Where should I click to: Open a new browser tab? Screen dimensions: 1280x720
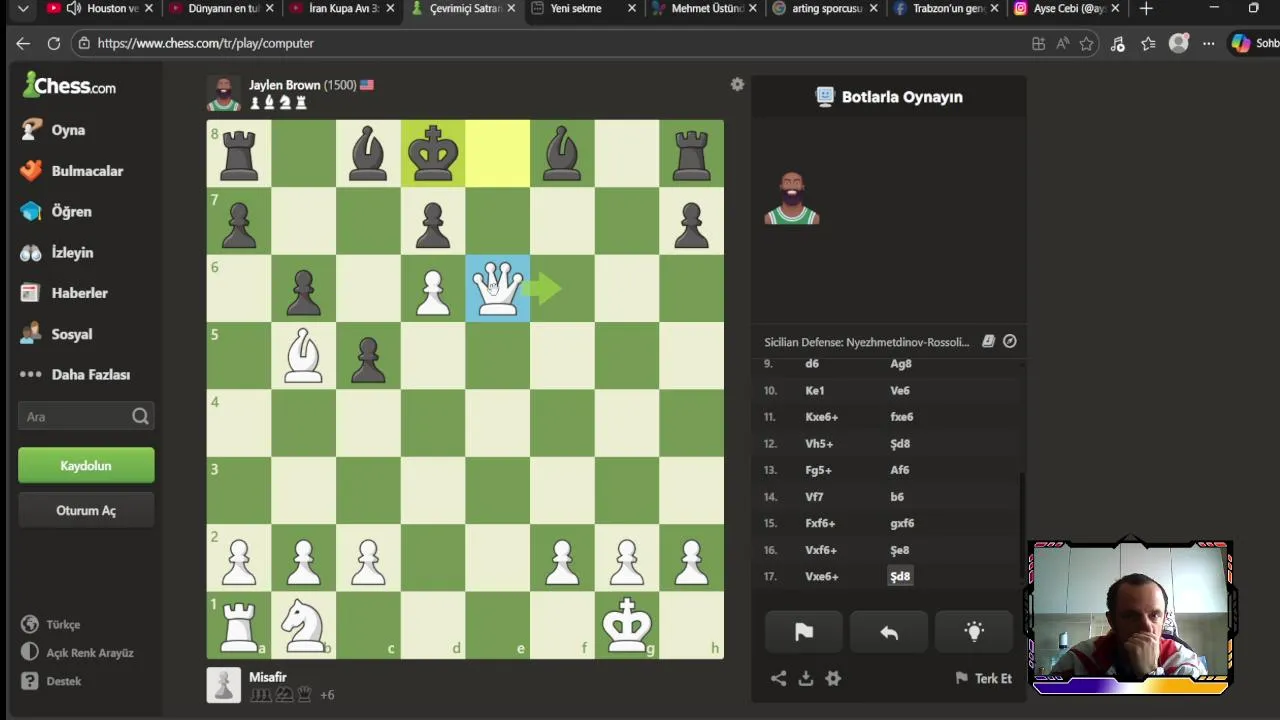tap(1146, 9)
